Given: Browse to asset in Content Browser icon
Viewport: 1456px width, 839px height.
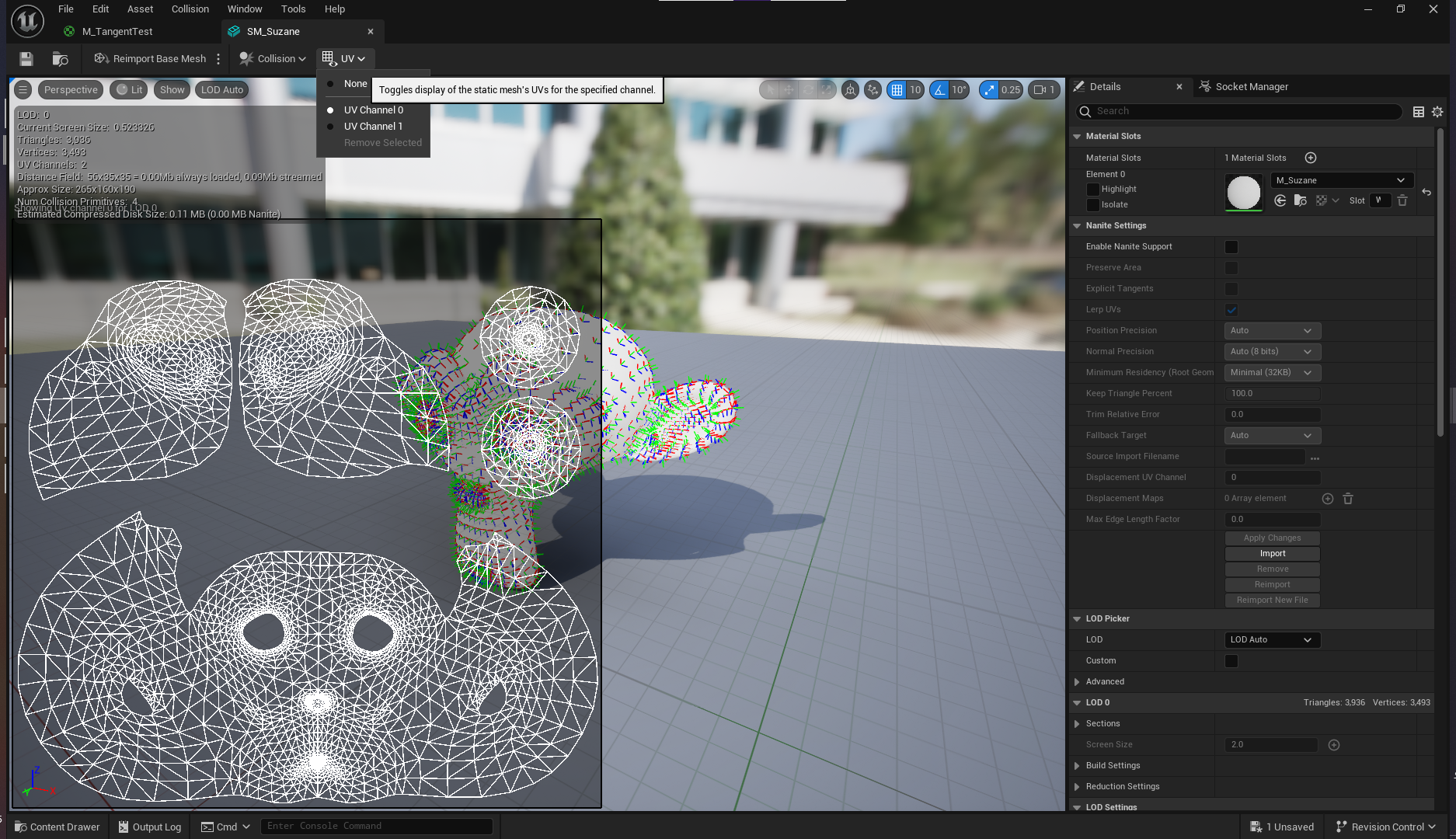Looking at the screenshot, I should pyautogui.click(x=60, y=59).
